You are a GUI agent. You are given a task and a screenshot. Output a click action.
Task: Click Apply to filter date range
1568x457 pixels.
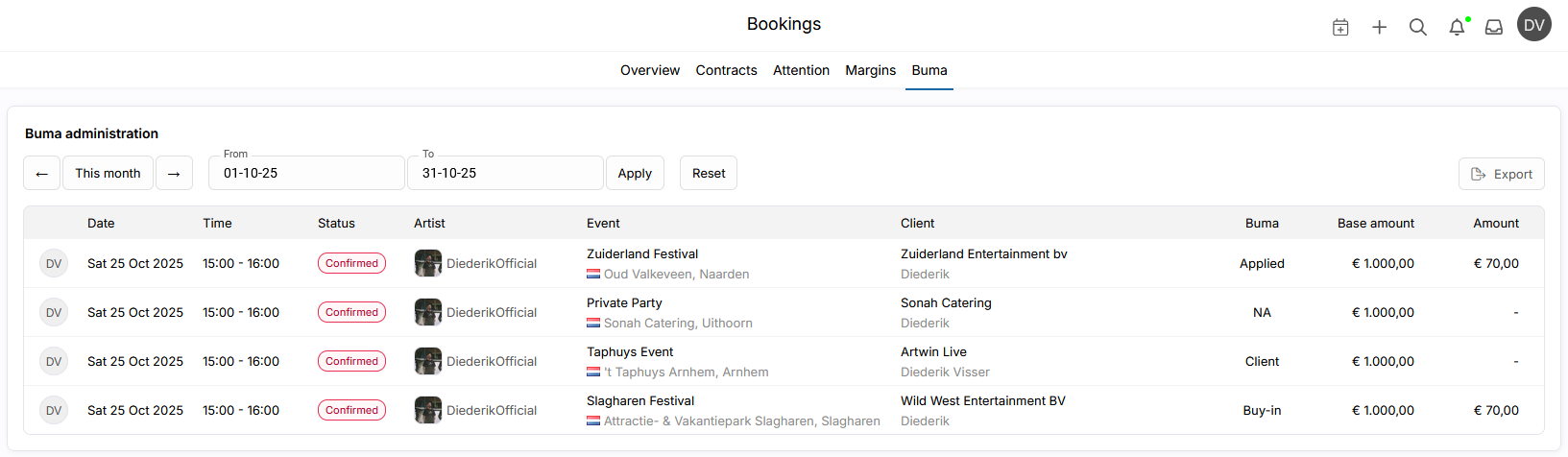(x=635, y=173)
